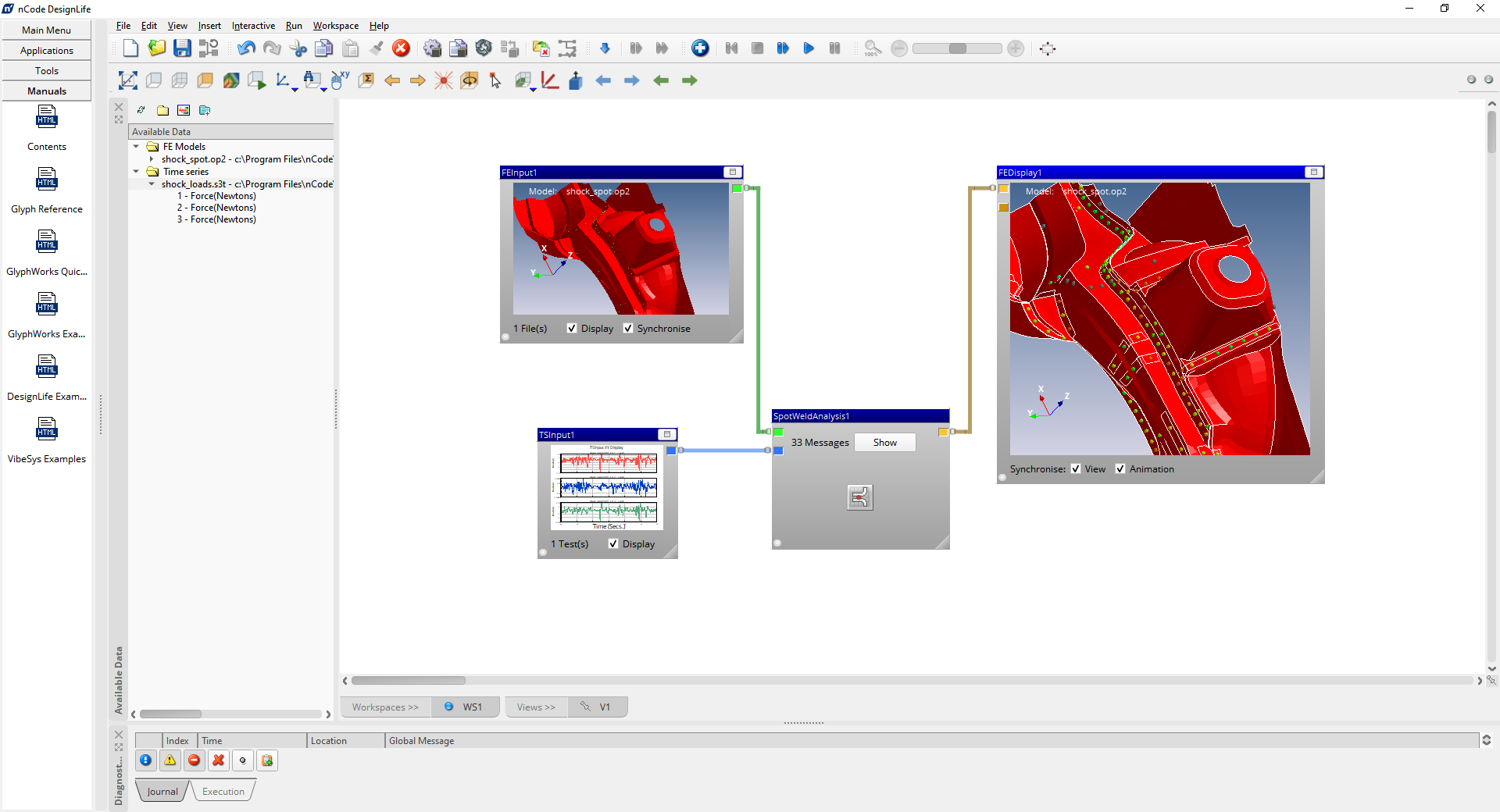The image size is (1500, 812).
Task: Open a file with the folder icon
Action: point(157,48)
